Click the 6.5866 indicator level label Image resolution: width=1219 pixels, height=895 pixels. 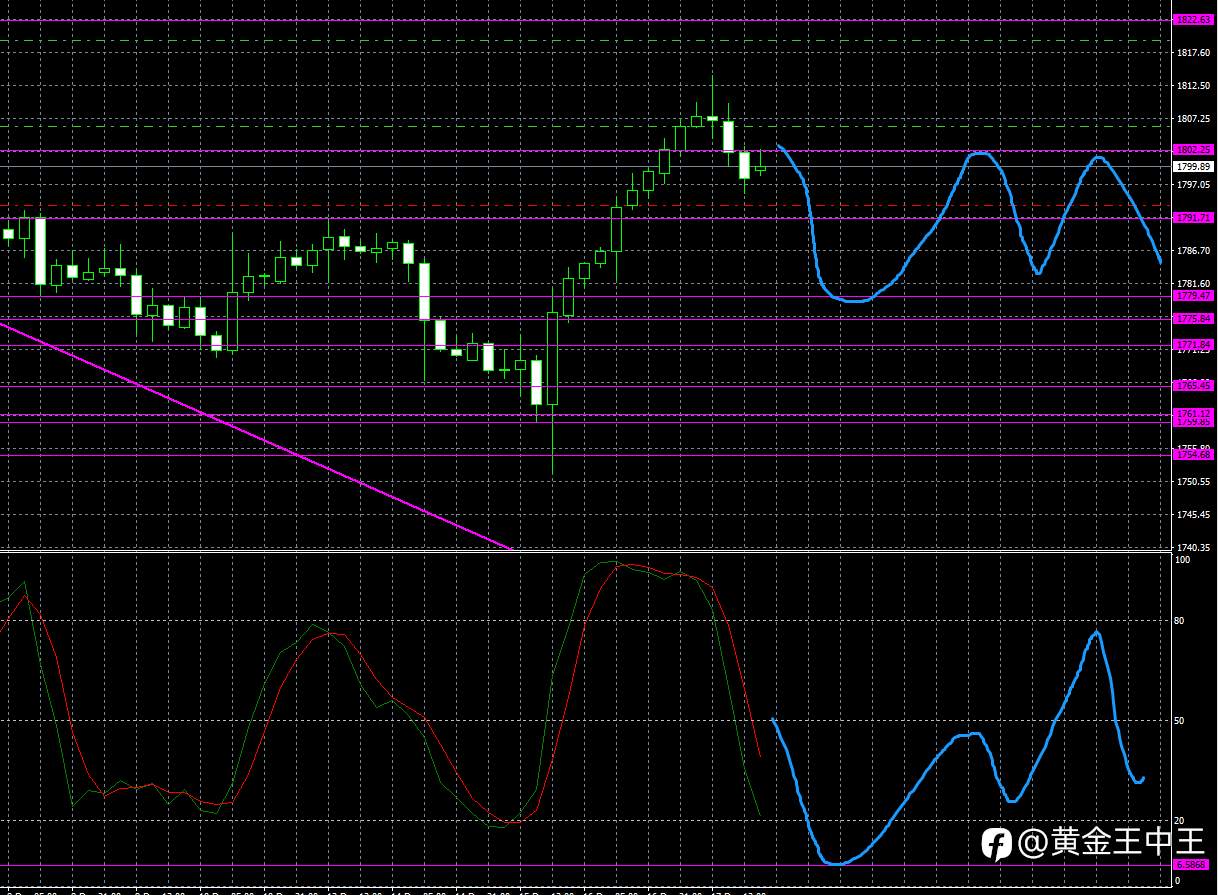pos(1191,865)
